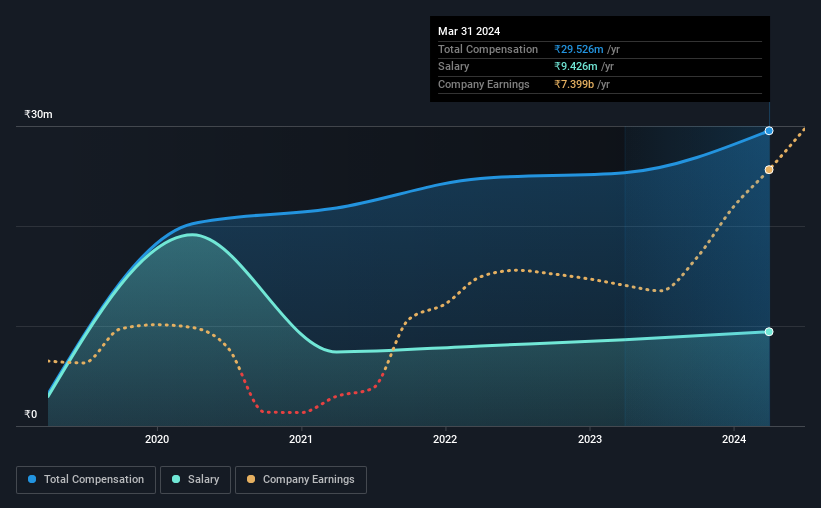Click the Mar 31 2024 tooltip date
The image size is (821, 508).
pos(469,31)
